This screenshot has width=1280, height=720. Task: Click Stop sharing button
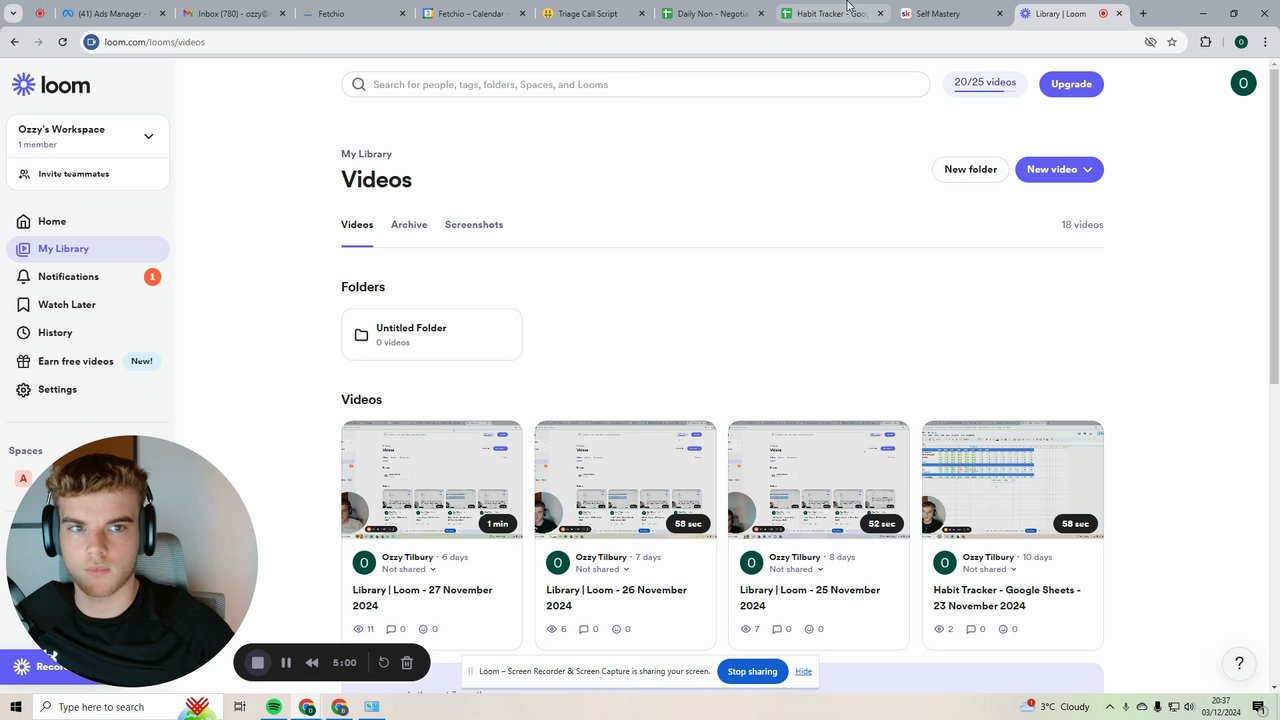point(752,671)
